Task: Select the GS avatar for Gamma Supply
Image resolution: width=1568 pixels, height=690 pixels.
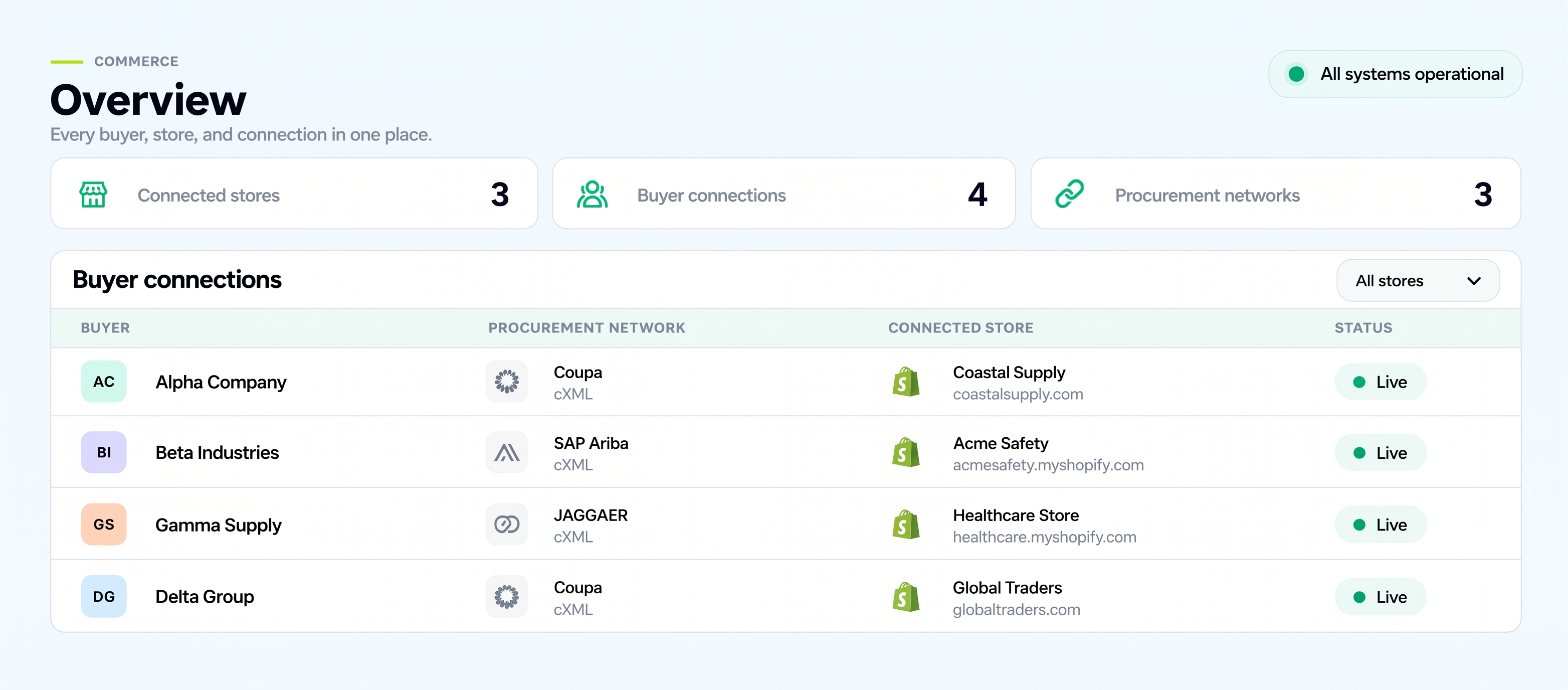Action: [103, 525]
